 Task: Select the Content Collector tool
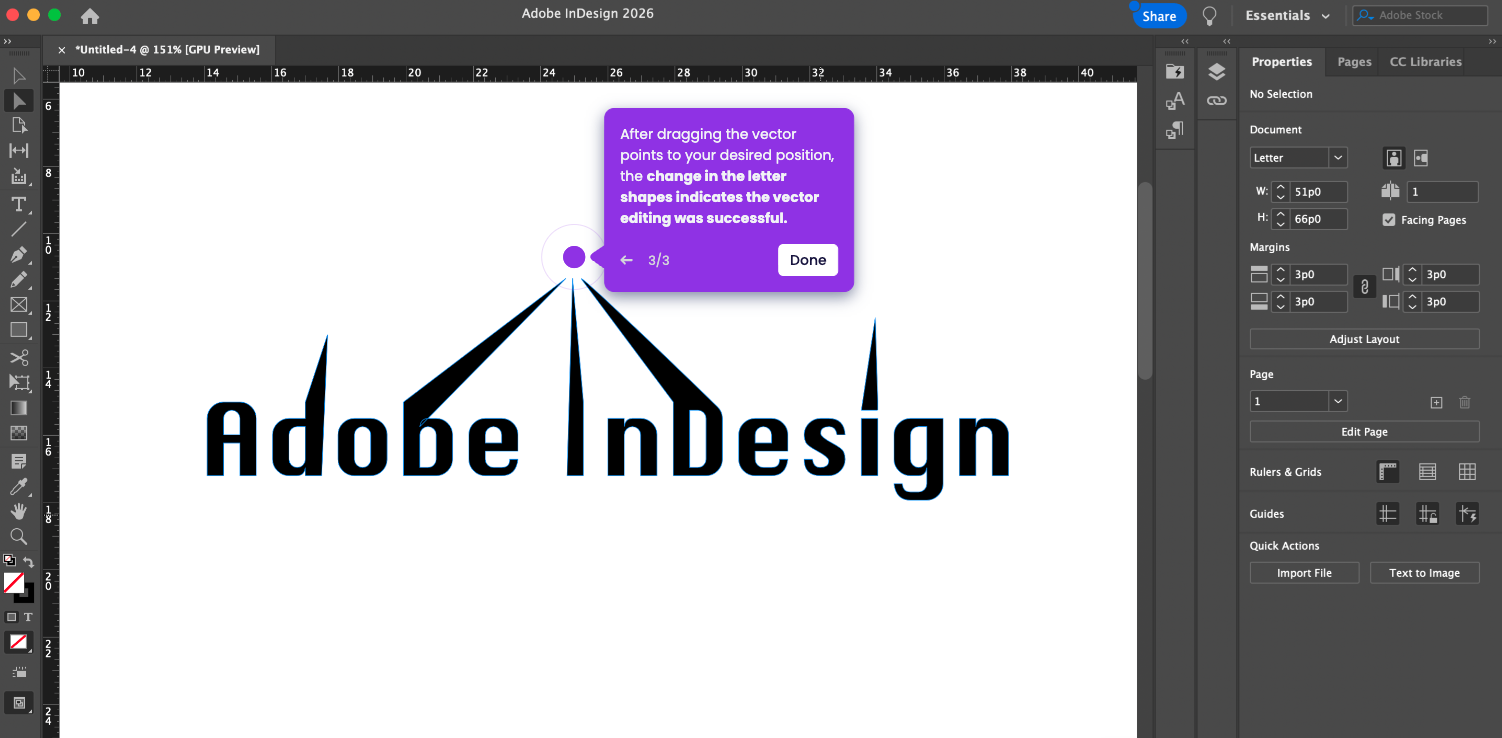[x=18, y=176]
